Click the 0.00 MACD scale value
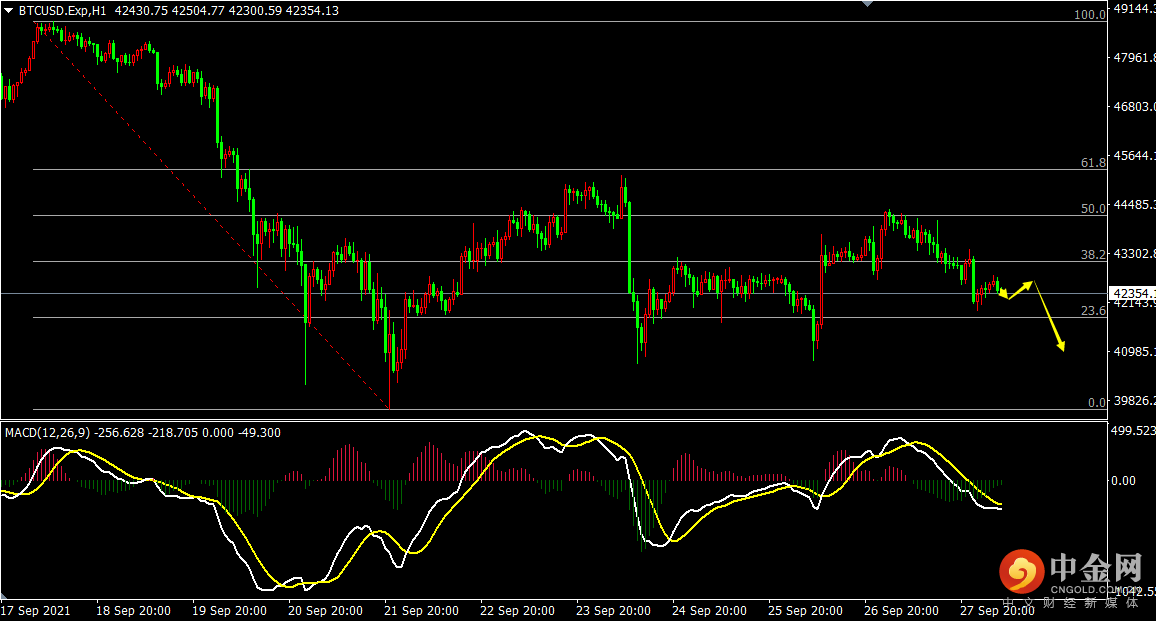This screenshot has height=621, width=1156. pos(1123,481)
